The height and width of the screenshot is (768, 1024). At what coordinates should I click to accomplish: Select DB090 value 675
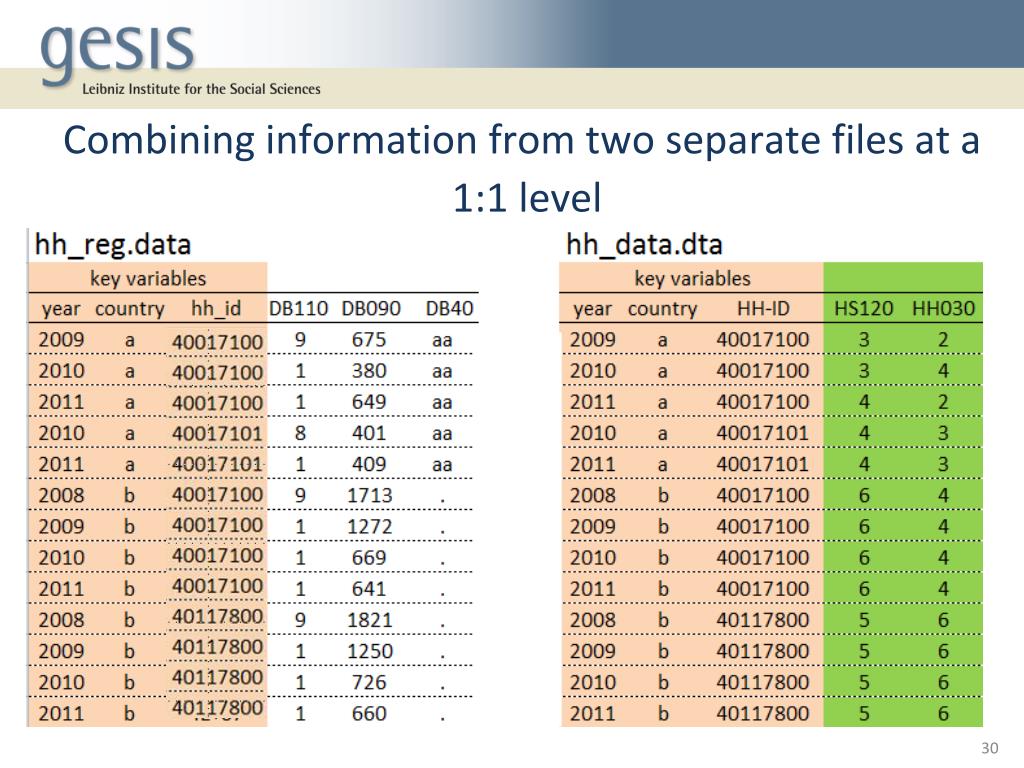click(369, 340)
